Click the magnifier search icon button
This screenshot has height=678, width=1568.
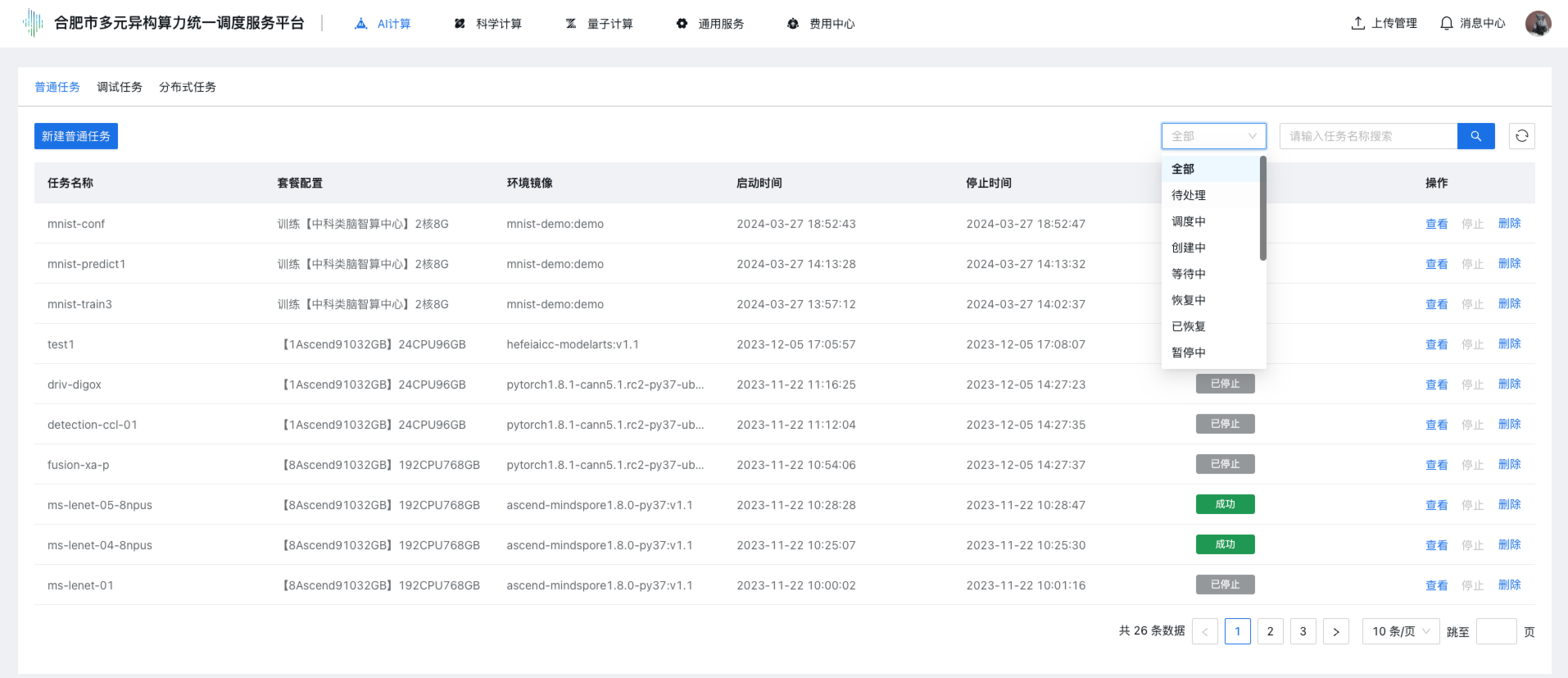coord(1475,136)
